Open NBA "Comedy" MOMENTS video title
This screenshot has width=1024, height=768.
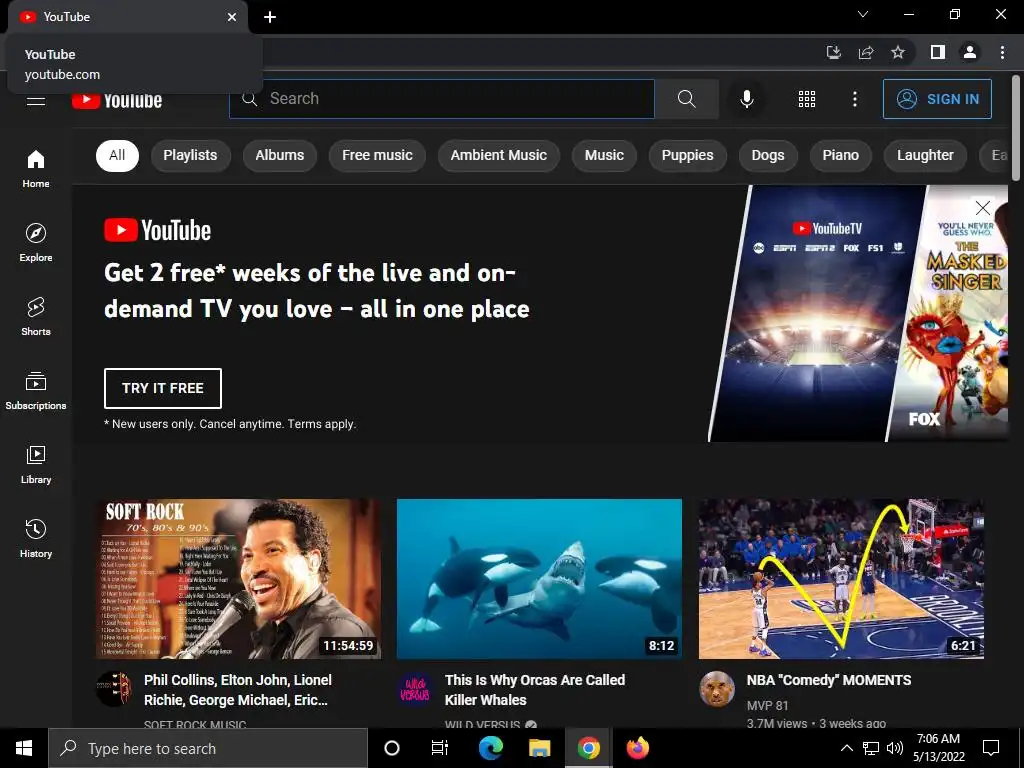829,680
